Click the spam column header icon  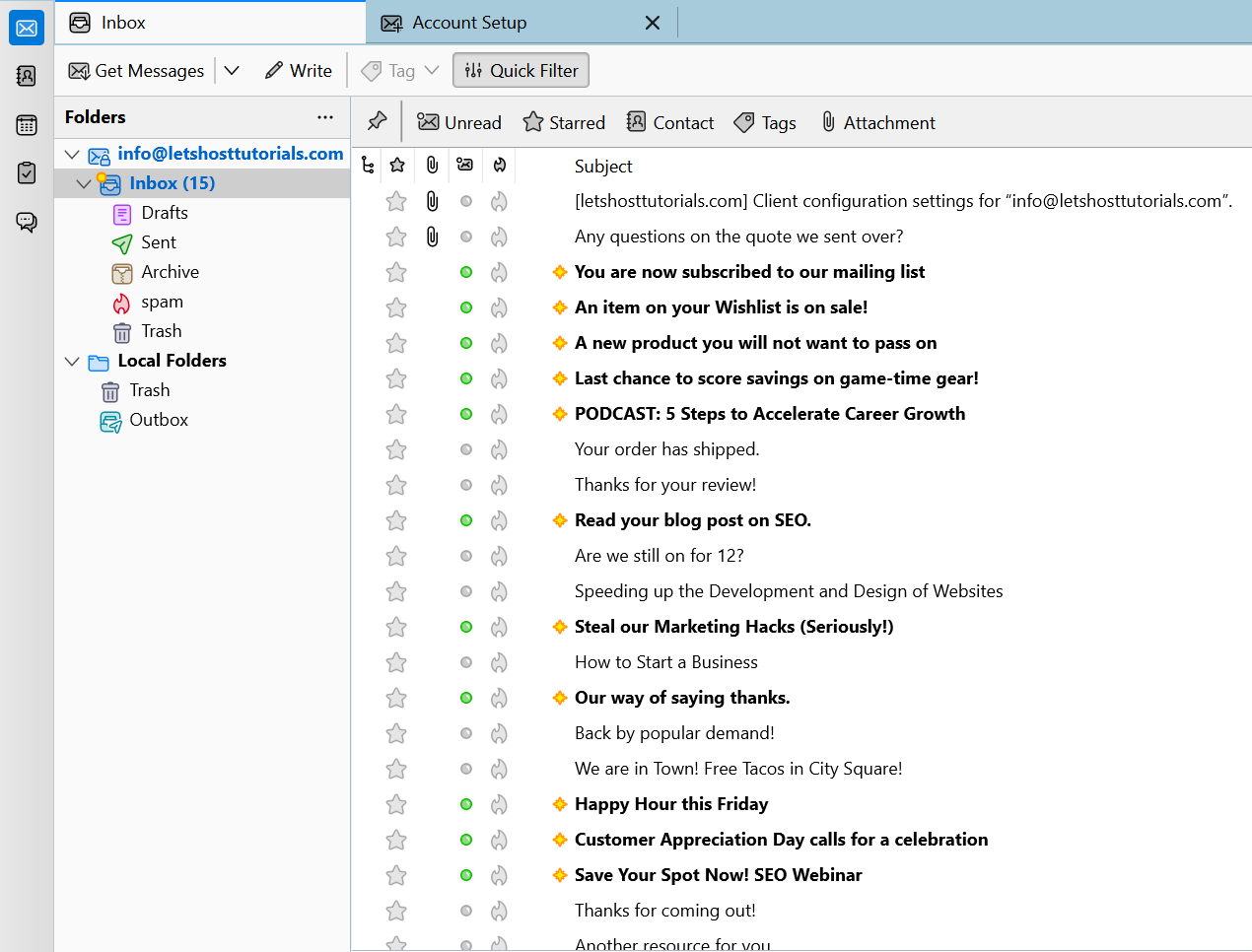pyautogui.click(x=498, y=165)
